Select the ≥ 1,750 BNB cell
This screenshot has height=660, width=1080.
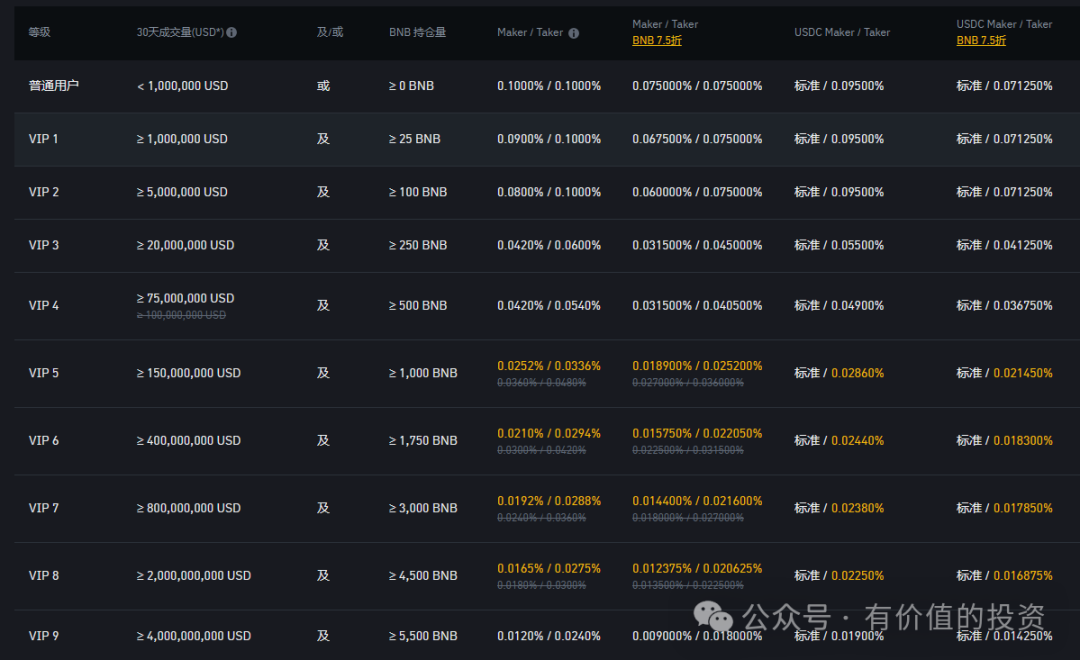tap(423, 441)
